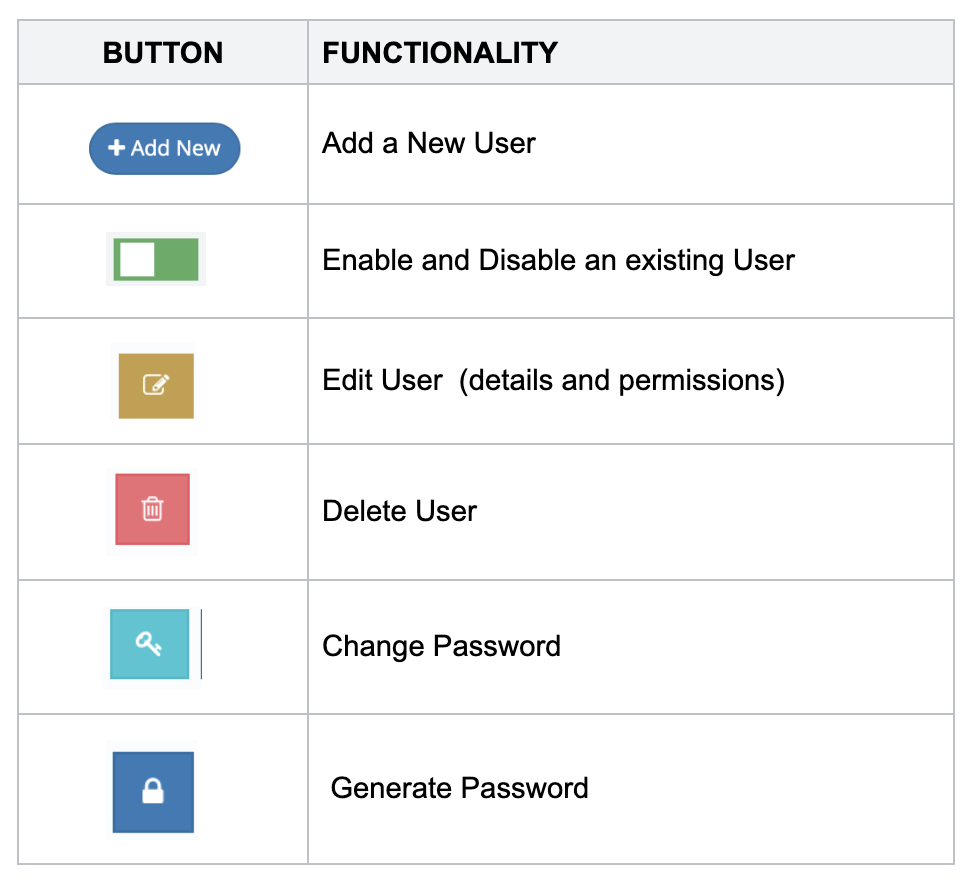Click the 'Add a New User' description
Viewport: 974px width, 882px height.
coord(428,144)
